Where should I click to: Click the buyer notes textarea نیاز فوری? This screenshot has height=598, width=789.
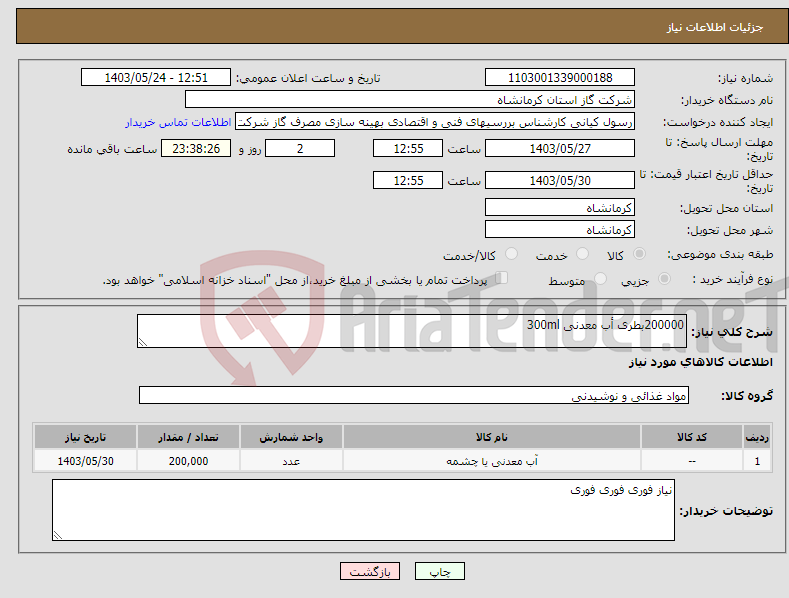click(363, 510)
